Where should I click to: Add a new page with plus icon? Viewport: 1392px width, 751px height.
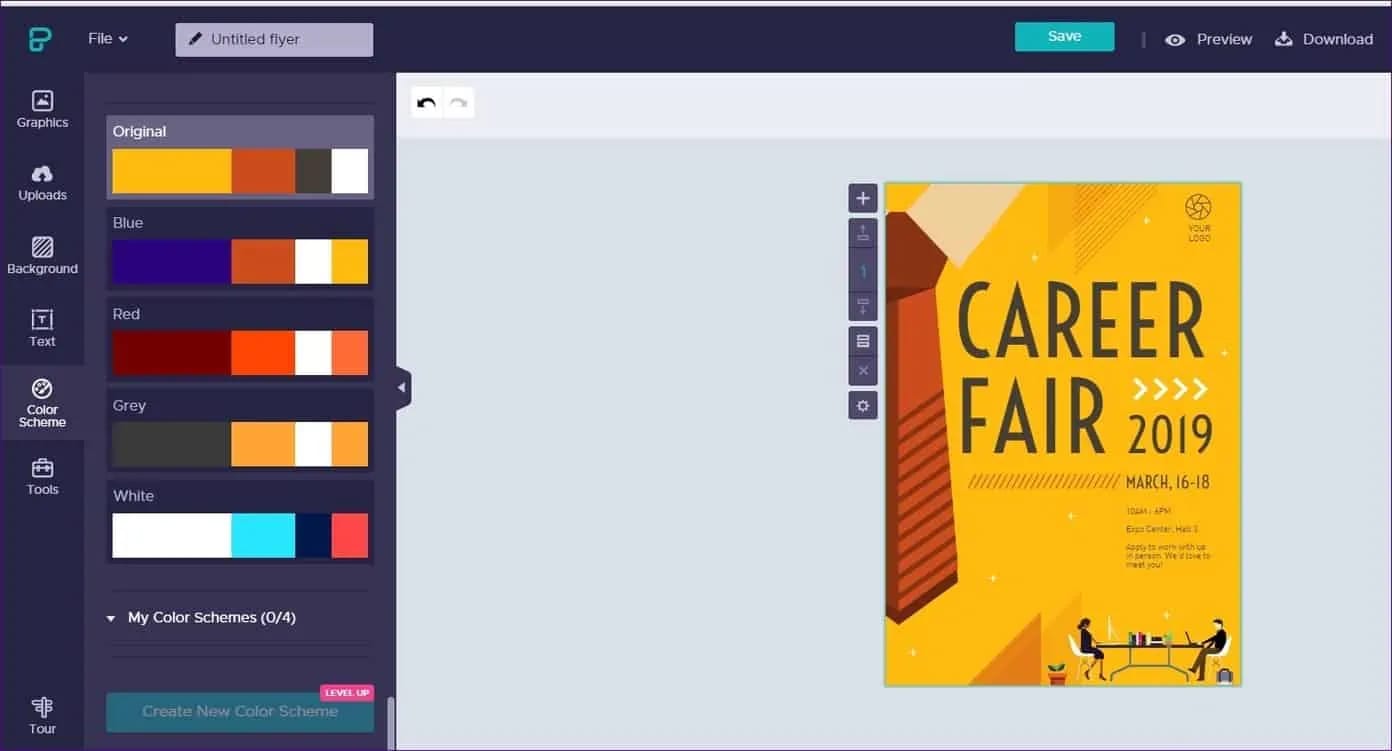click(x=863, y=198)
